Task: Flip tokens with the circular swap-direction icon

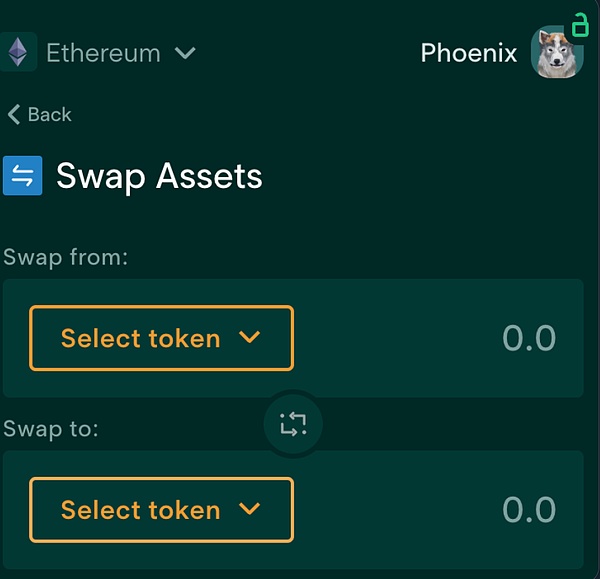Action: pyautogui.click(x=293, y=424)
